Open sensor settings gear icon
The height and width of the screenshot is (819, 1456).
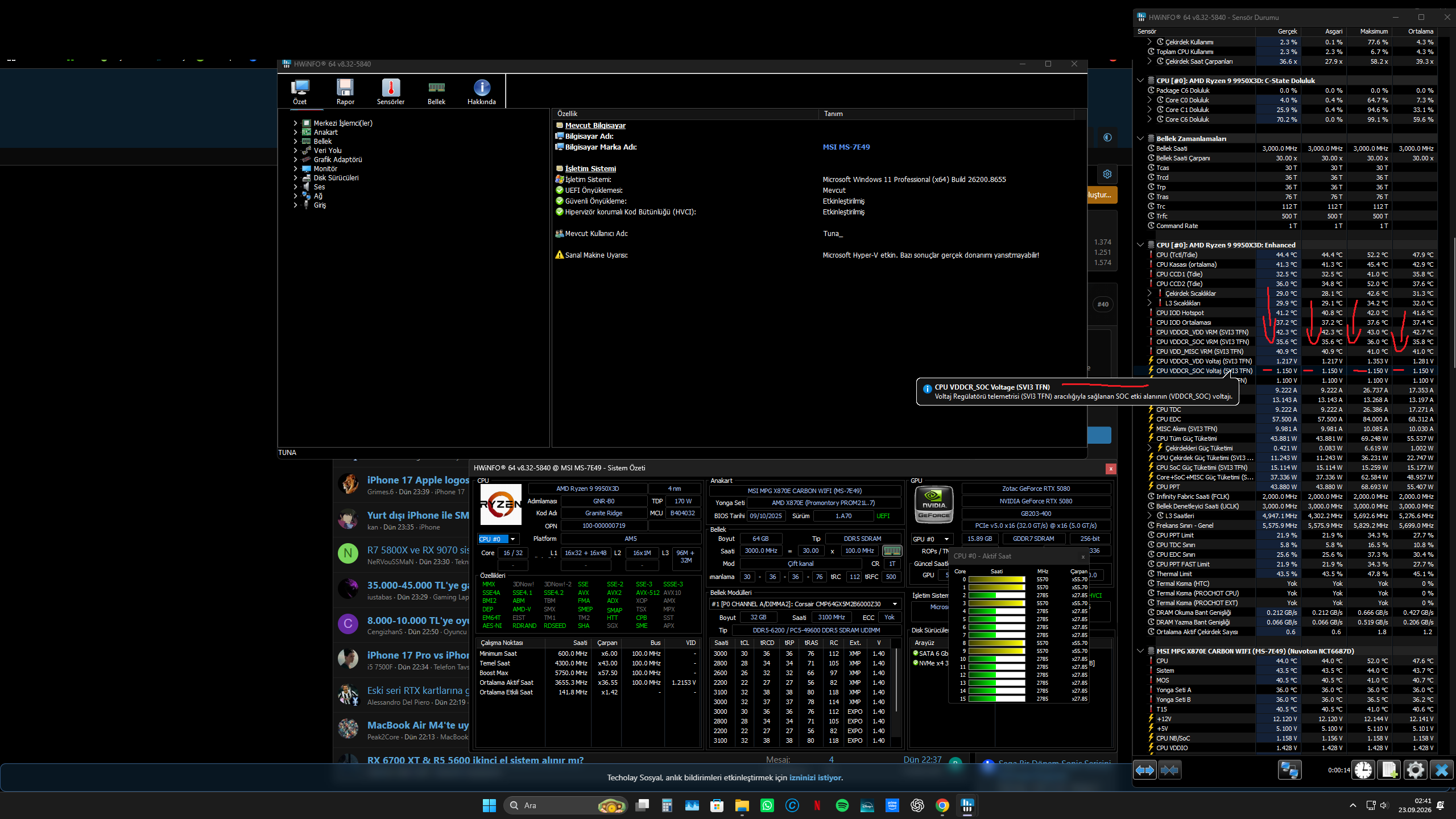point(1416,770)
